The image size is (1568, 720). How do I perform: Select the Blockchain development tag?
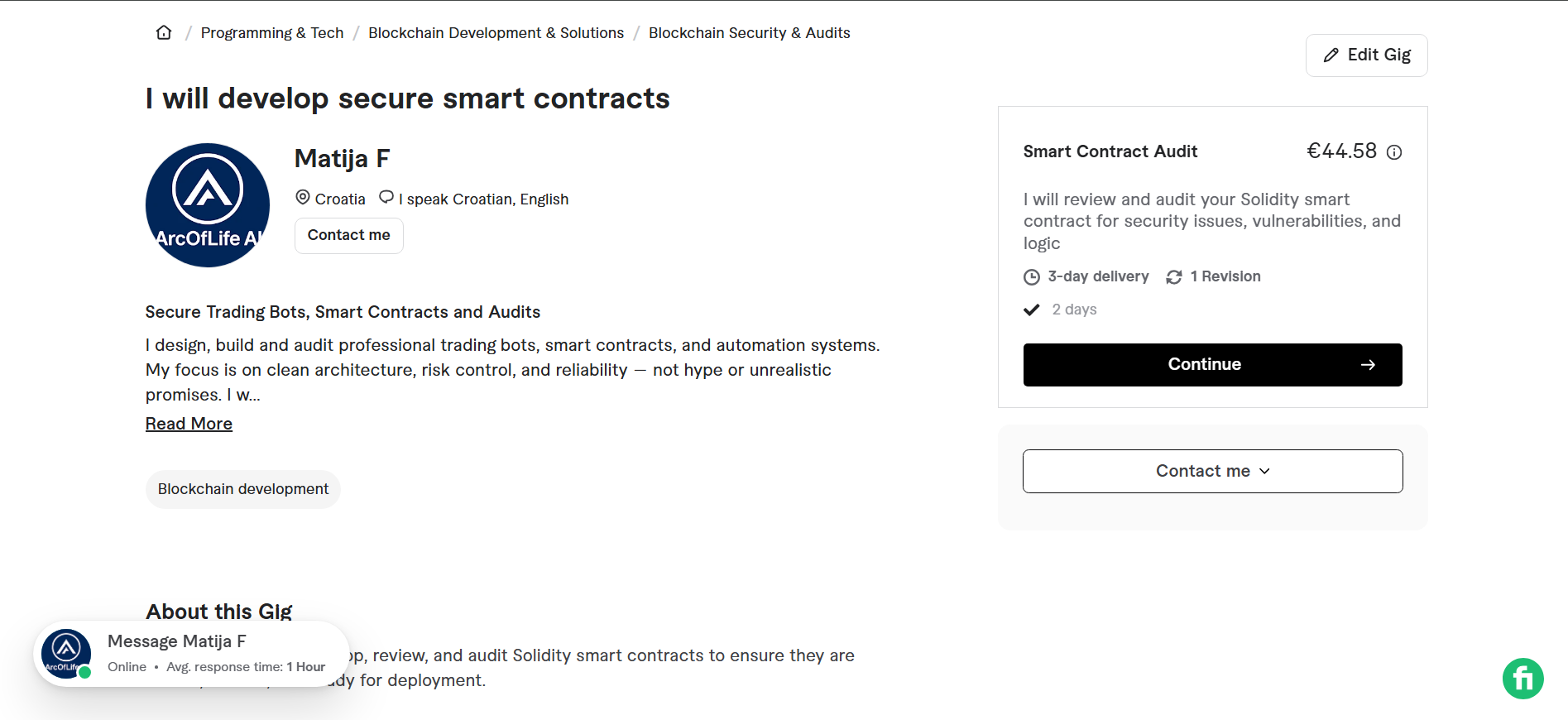click(242, 488)
